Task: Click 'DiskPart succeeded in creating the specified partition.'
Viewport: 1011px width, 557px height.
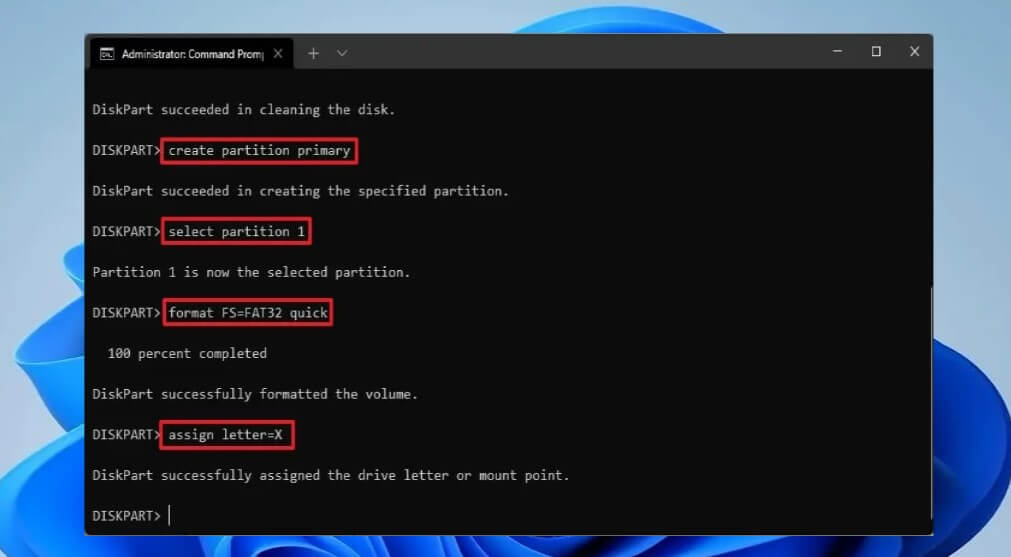Action: tap(300, 191)
